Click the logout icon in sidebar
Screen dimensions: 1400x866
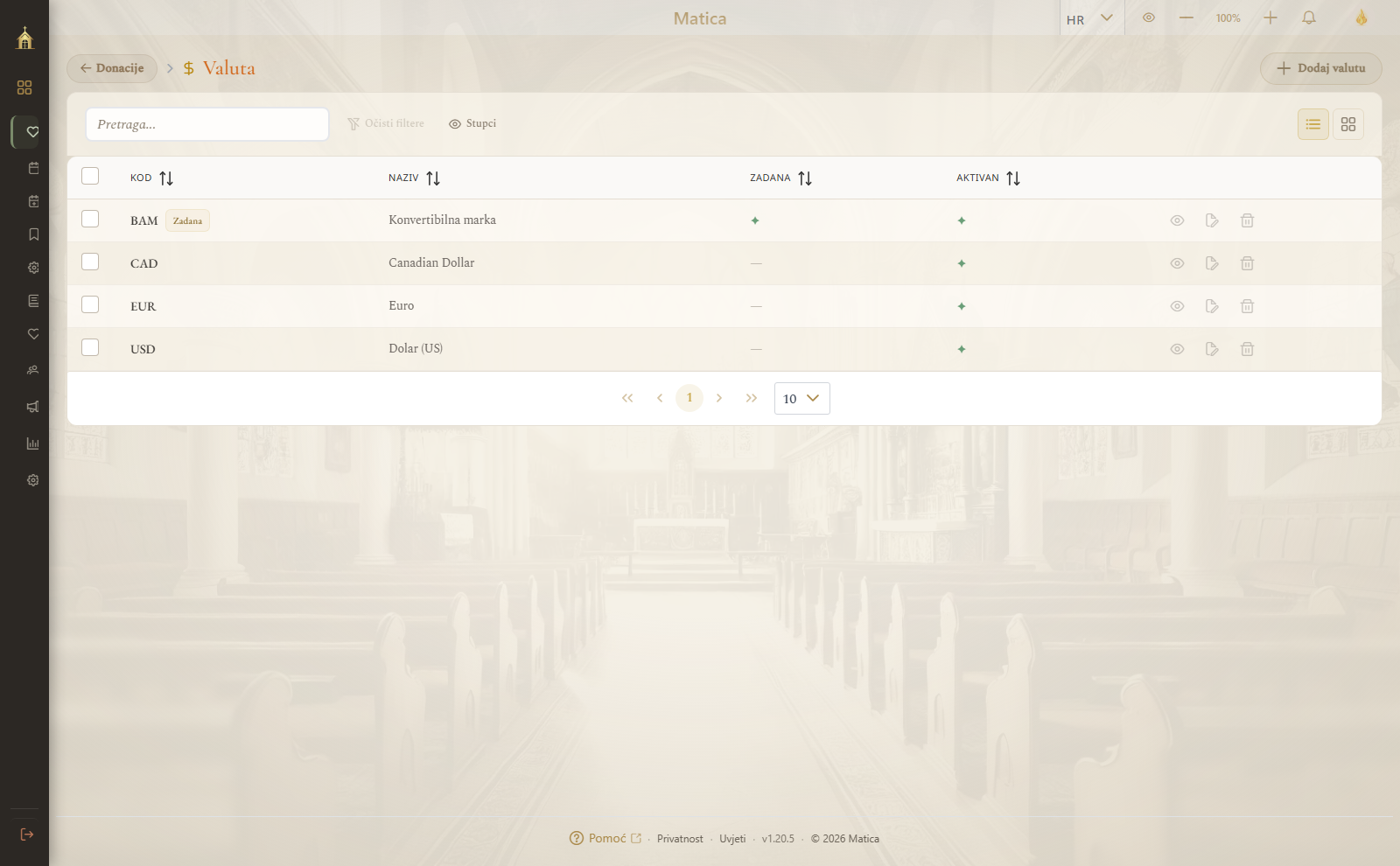pos(27,835)
